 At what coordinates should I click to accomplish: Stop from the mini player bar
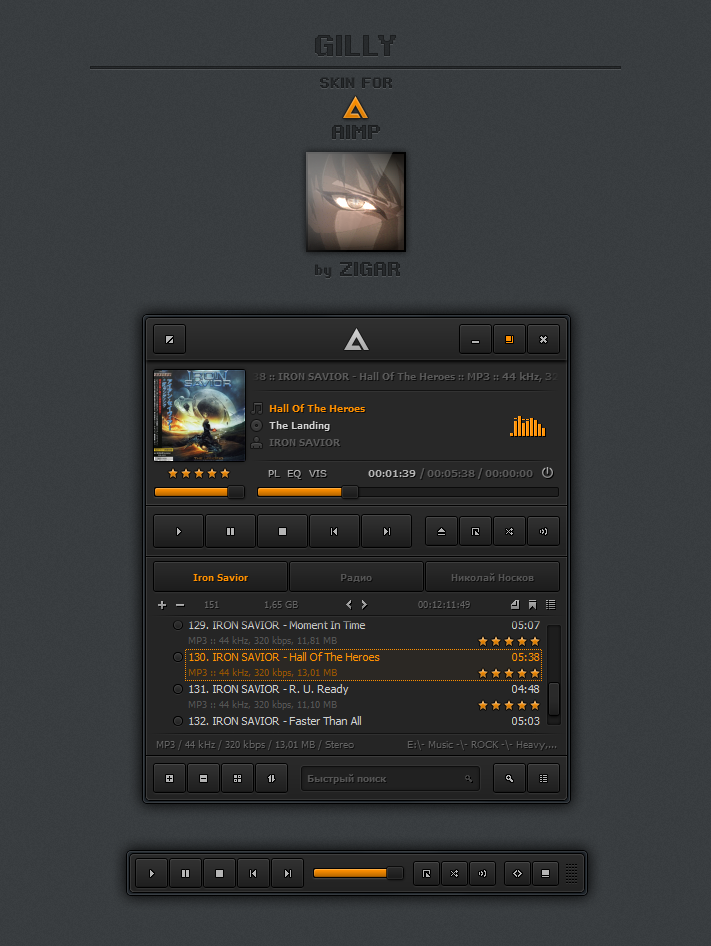tap(220, 874)
